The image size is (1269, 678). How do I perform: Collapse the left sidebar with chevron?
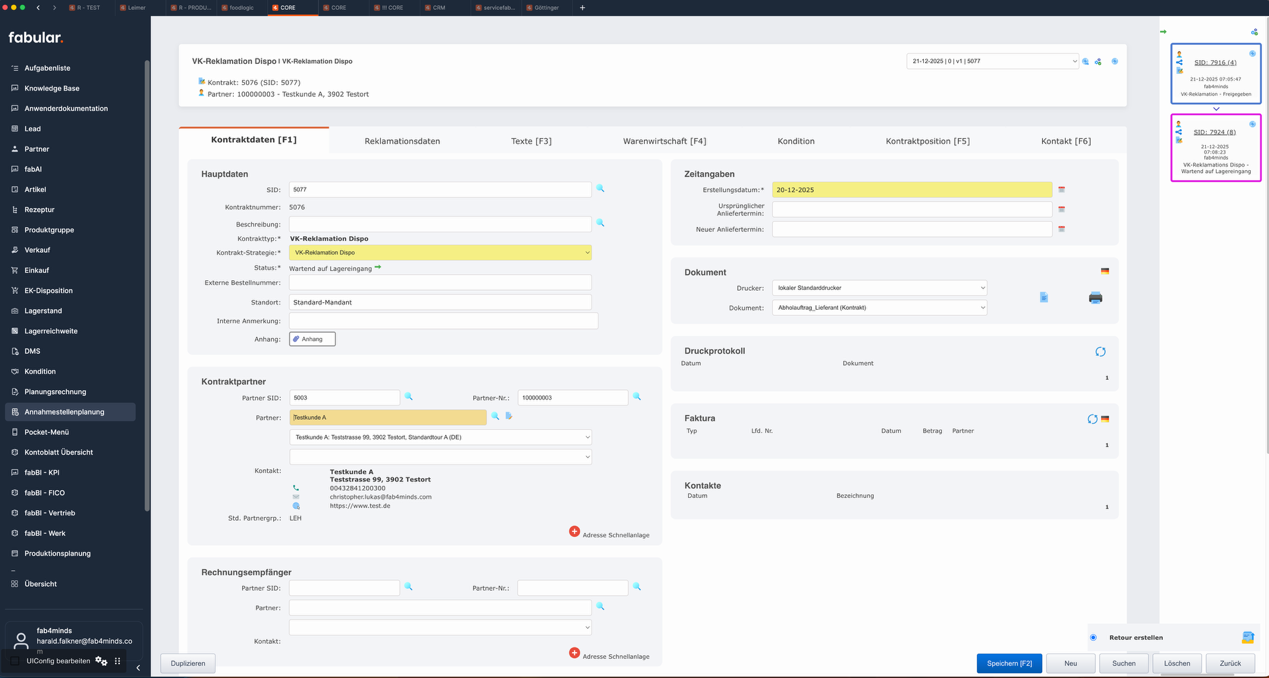point(138,668)
